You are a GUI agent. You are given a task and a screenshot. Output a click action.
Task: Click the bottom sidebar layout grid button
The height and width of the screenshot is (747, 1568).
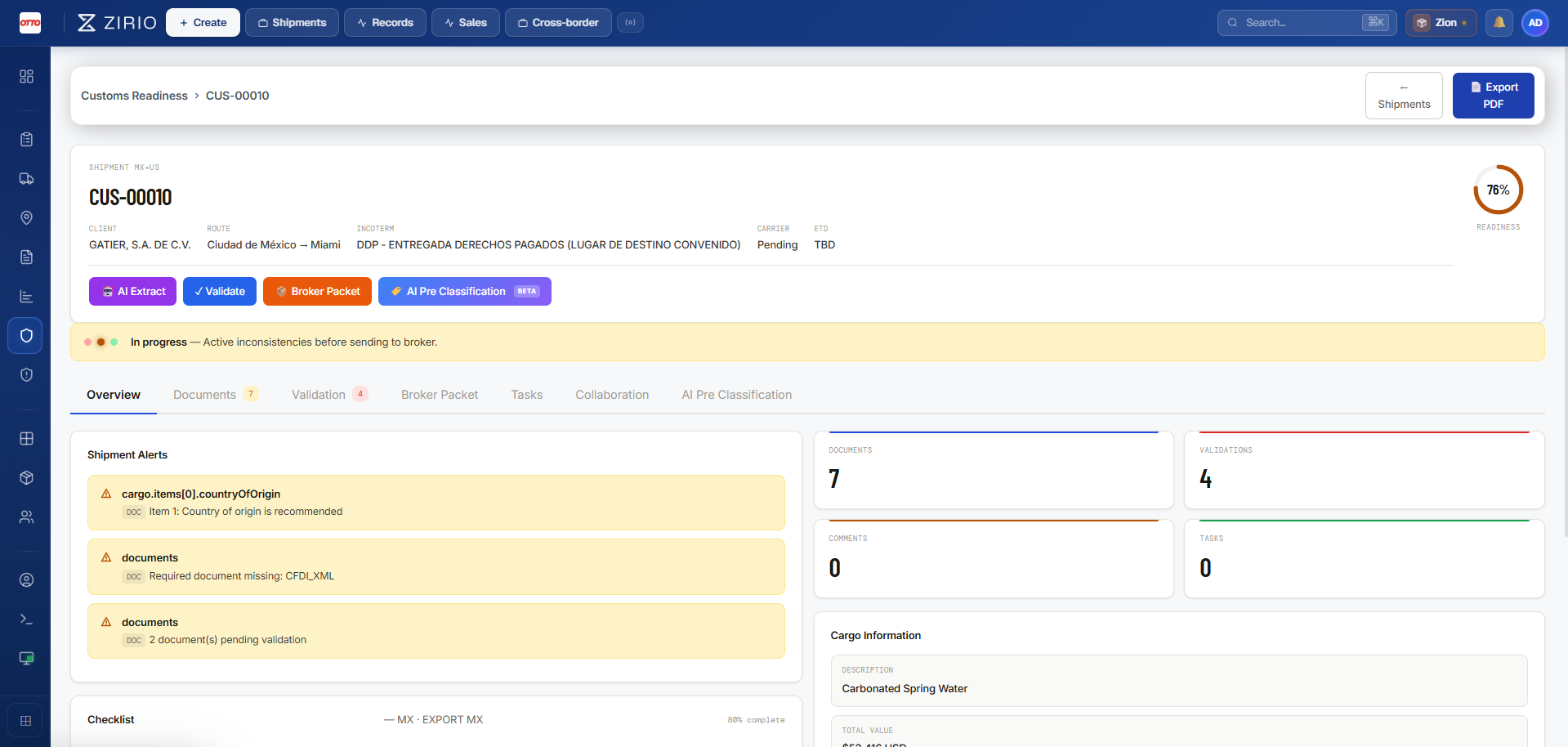pyautogui.click(x=25, y=721)
